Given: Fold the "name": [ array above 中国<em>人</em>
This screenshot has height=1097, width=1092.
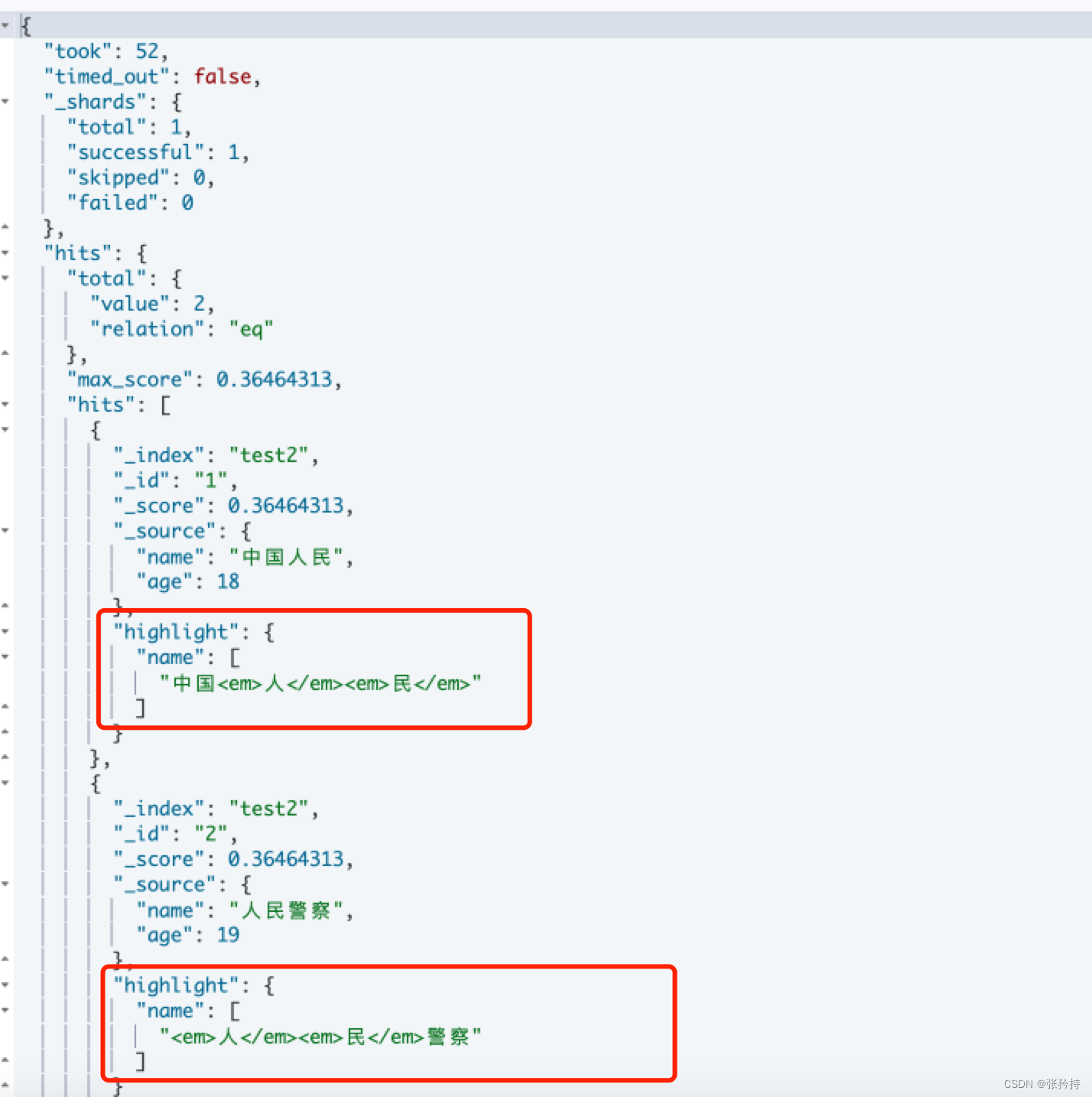Looking at the screenshot, I should point(5,657).
